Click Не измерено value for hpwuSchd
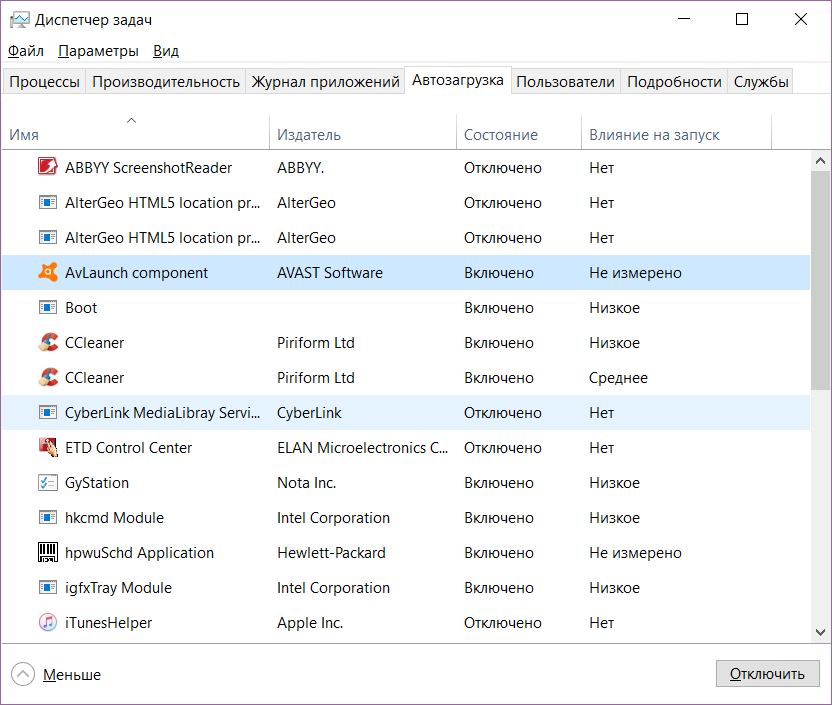This screenshot has height=705, width=832. 636,553
